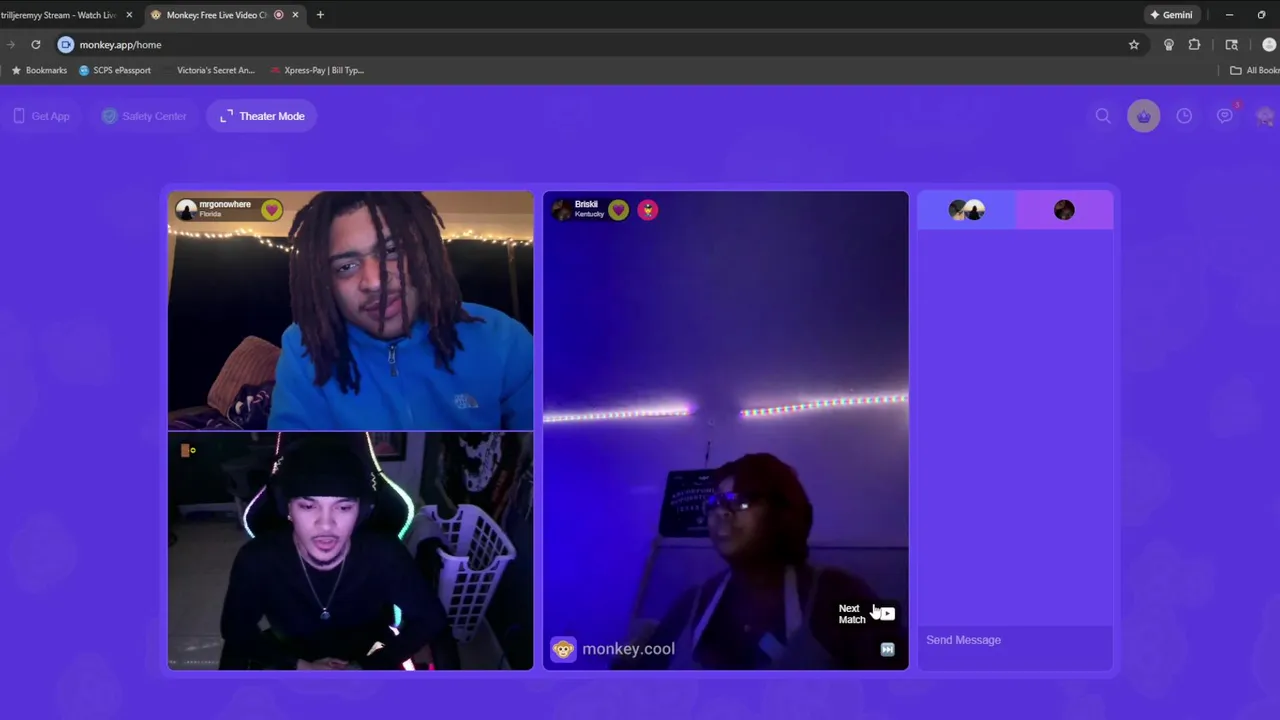Click the heart badge next to mrgonowhere
Viewport: 1280px width, 720px height.
(x=271, y=210)
